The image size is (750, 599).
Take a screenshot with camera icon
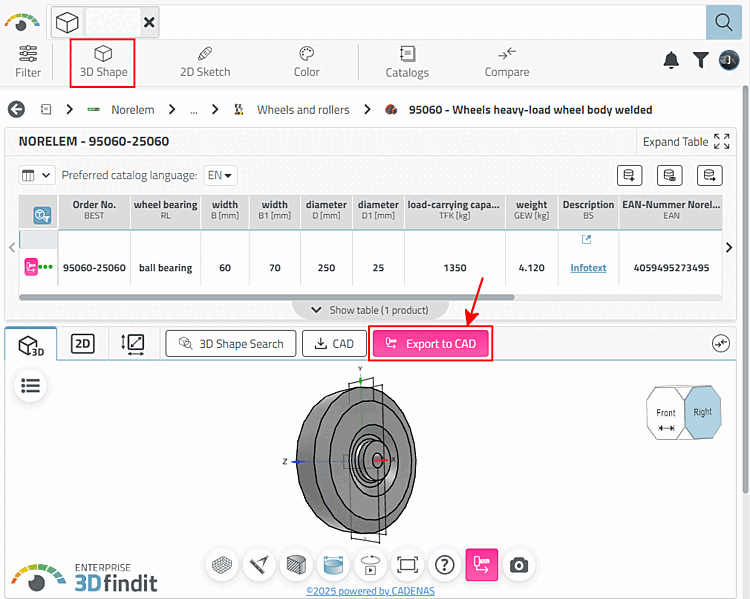pos(518,565)
